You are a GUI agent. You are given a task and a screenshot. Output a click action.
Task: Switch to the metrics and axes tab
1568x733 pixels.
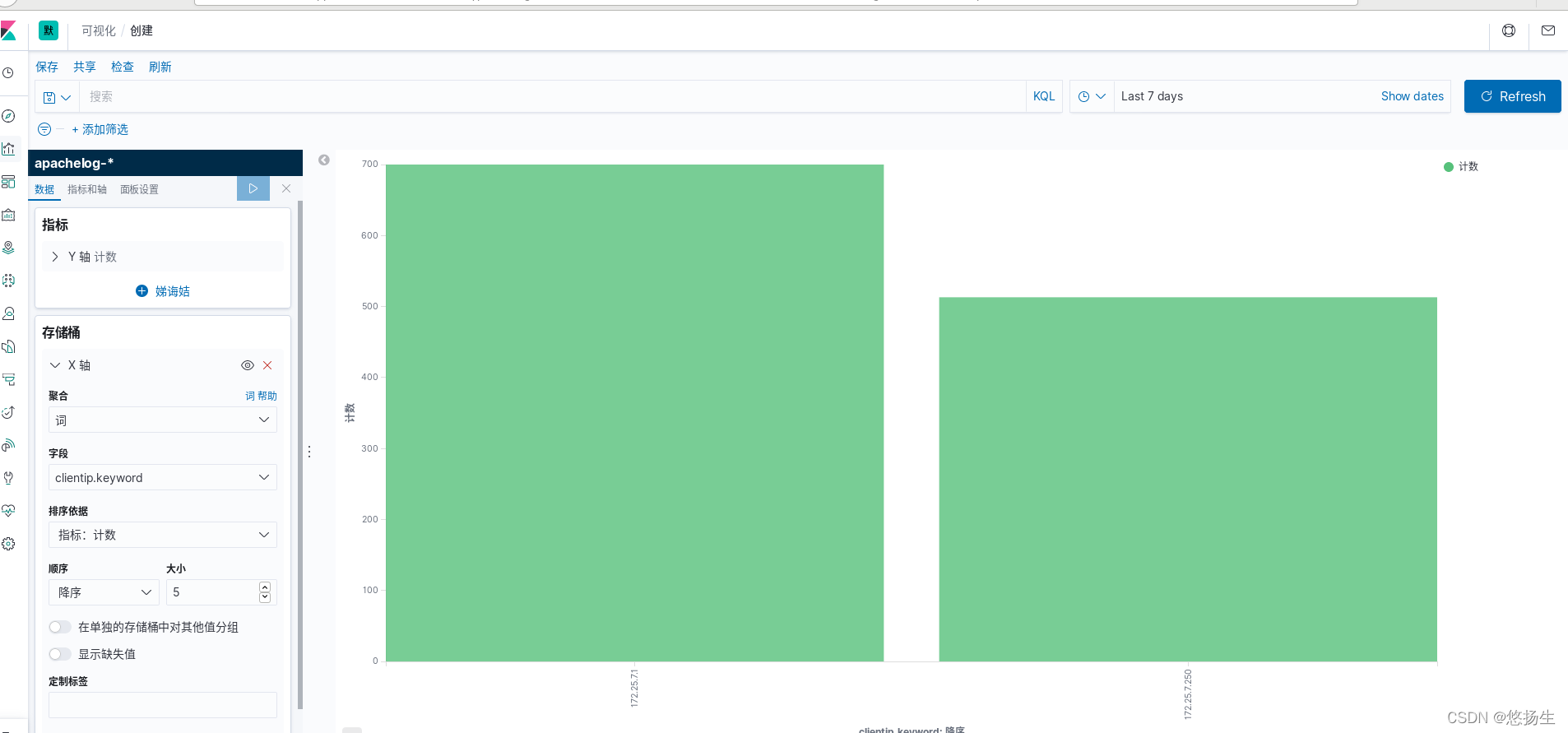[87, 189]
